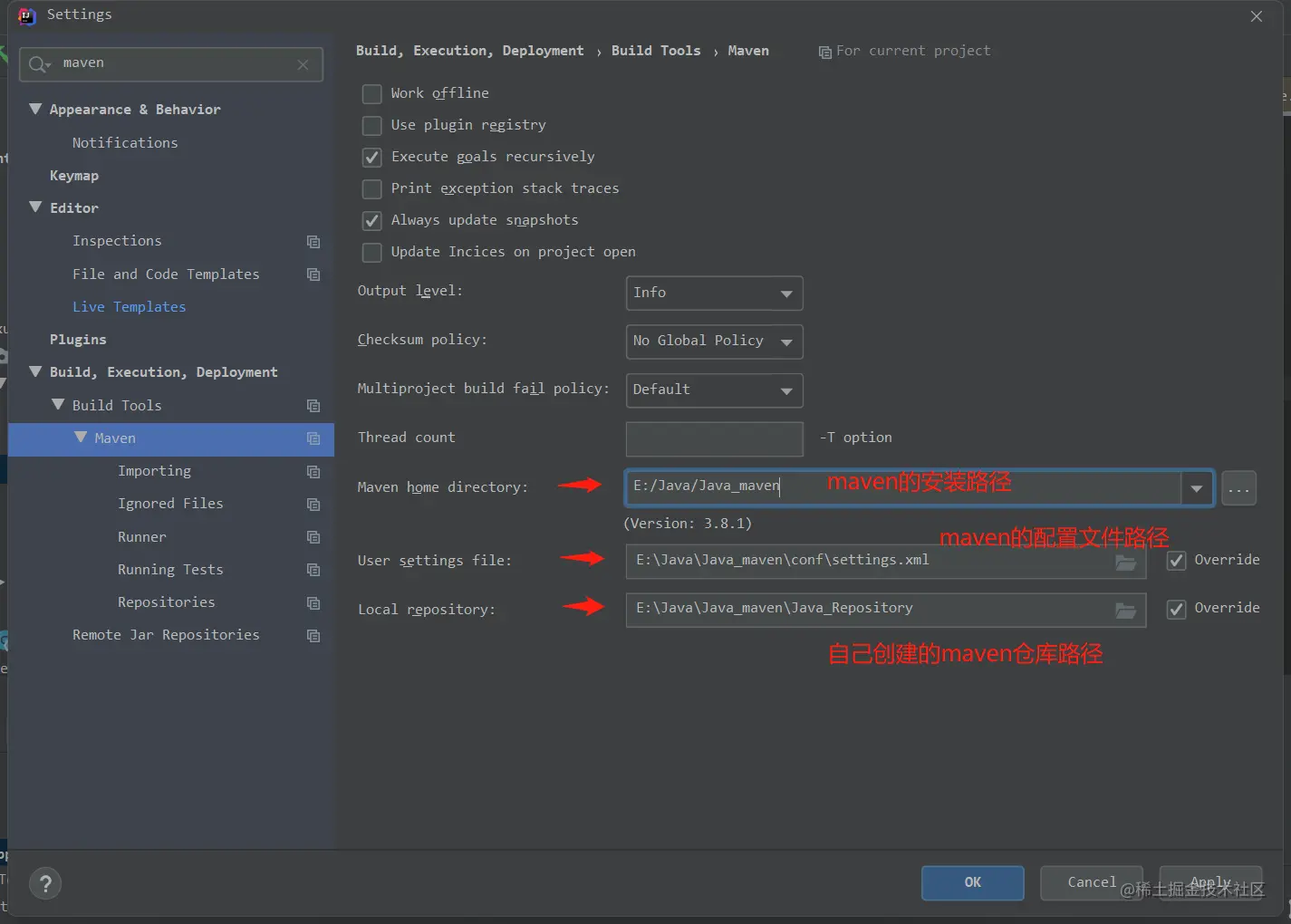
Task: Select File and Code Templates item
Action: [x=166, y=274]
